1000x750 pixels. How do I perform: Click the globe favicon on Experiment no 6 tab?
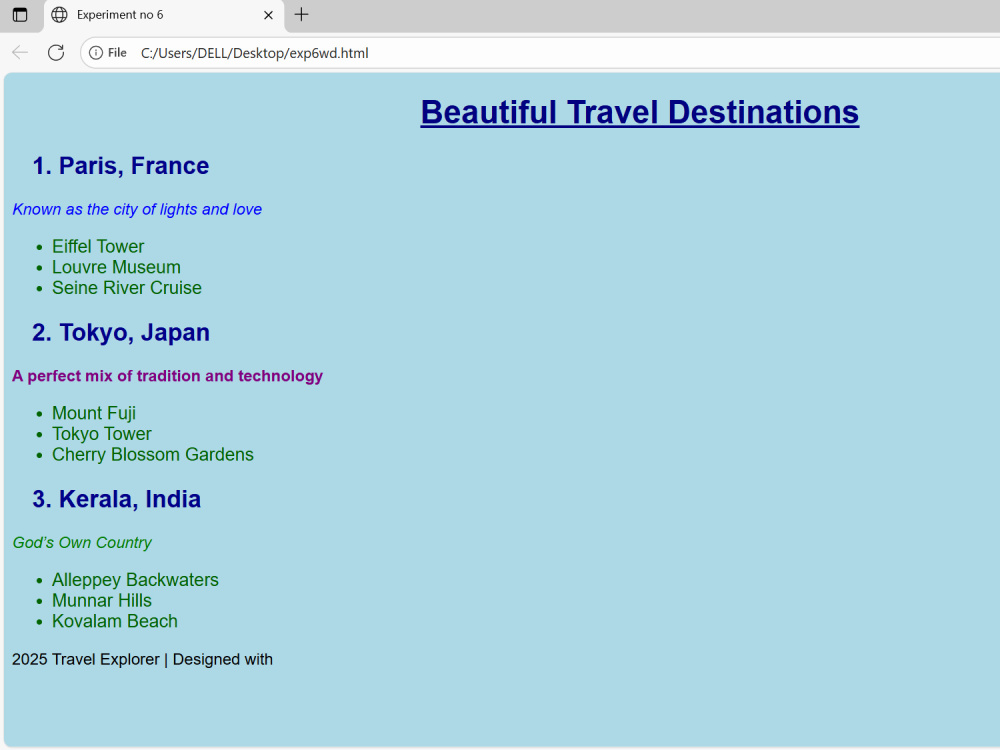point(59,15)
